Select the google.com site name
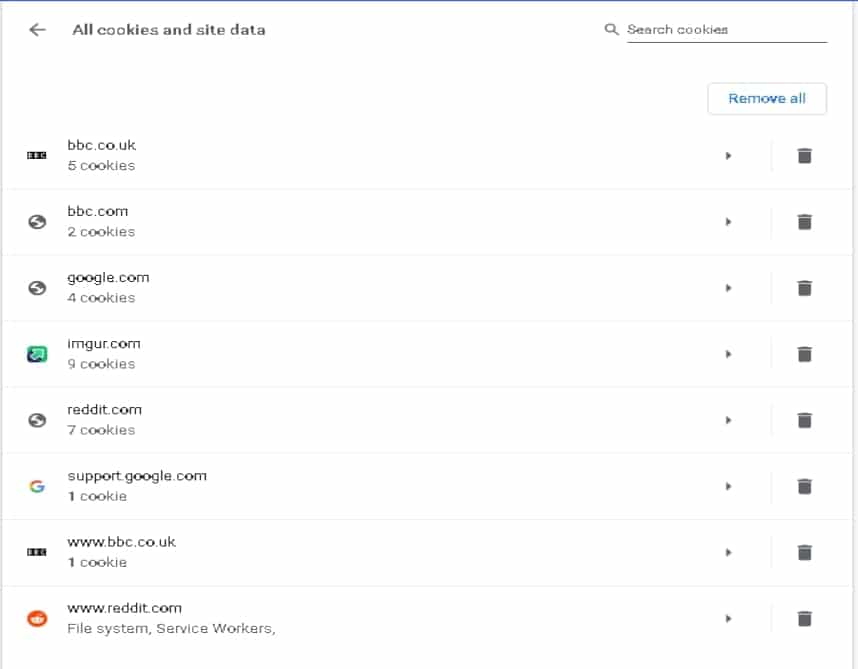The width and height of the screenshot is (858, 669). point(108,278)
